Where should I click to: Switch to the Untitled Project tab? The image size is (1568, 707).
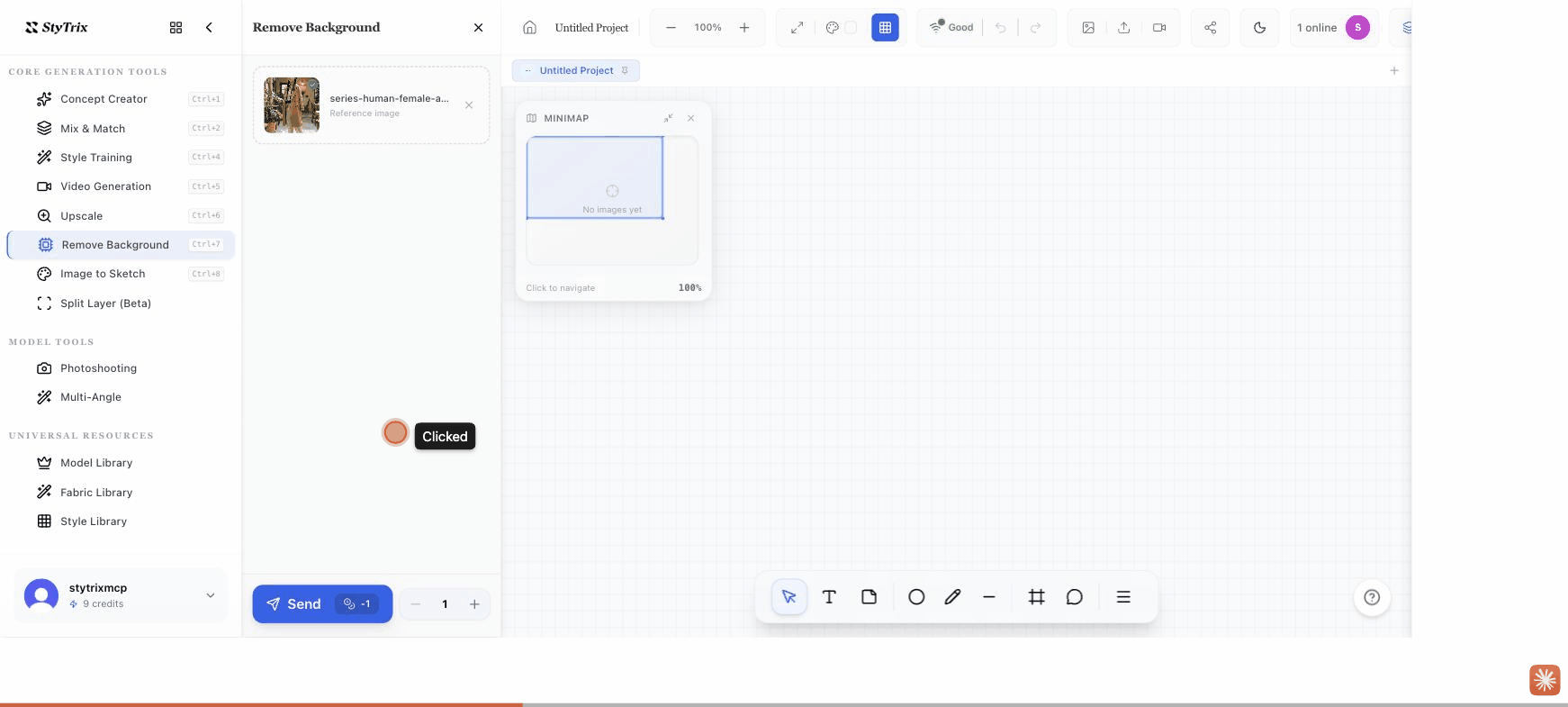coord(576,70)
